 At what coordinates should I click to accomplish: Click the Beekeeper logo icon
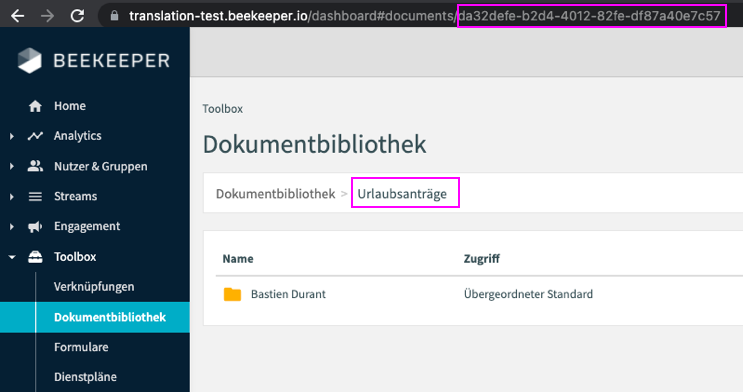(29, 61)
